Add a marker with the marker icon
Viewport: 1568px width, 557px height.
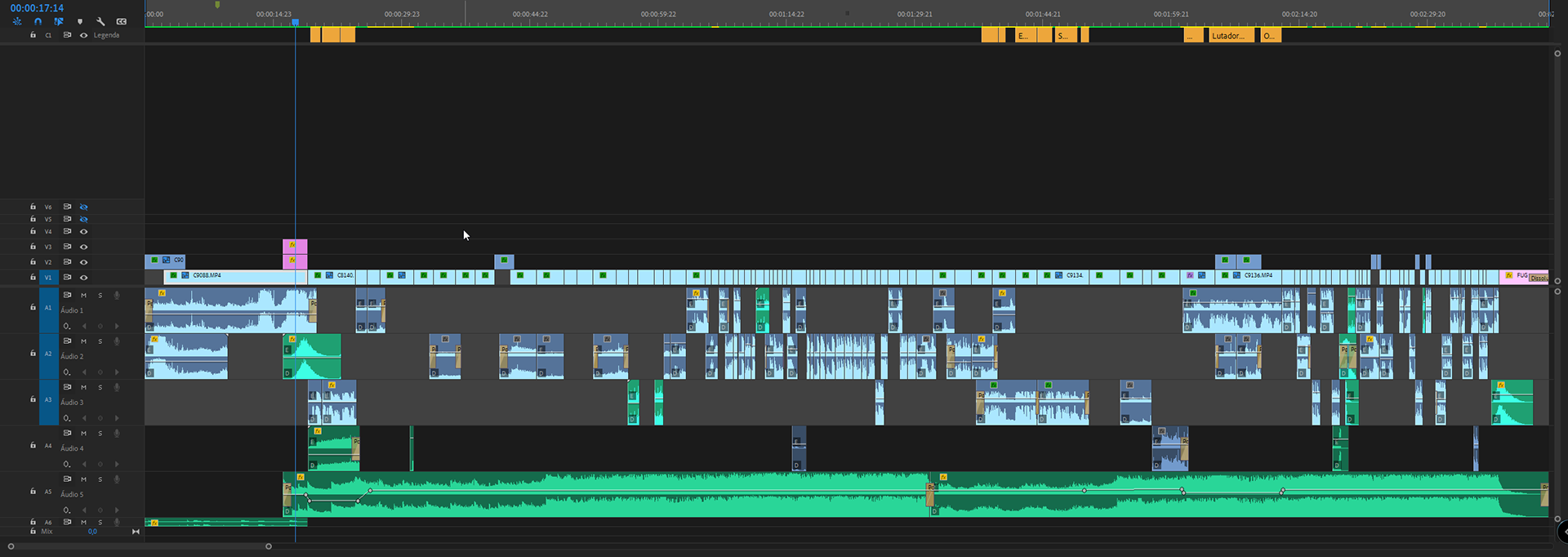(x=79, y=21)
